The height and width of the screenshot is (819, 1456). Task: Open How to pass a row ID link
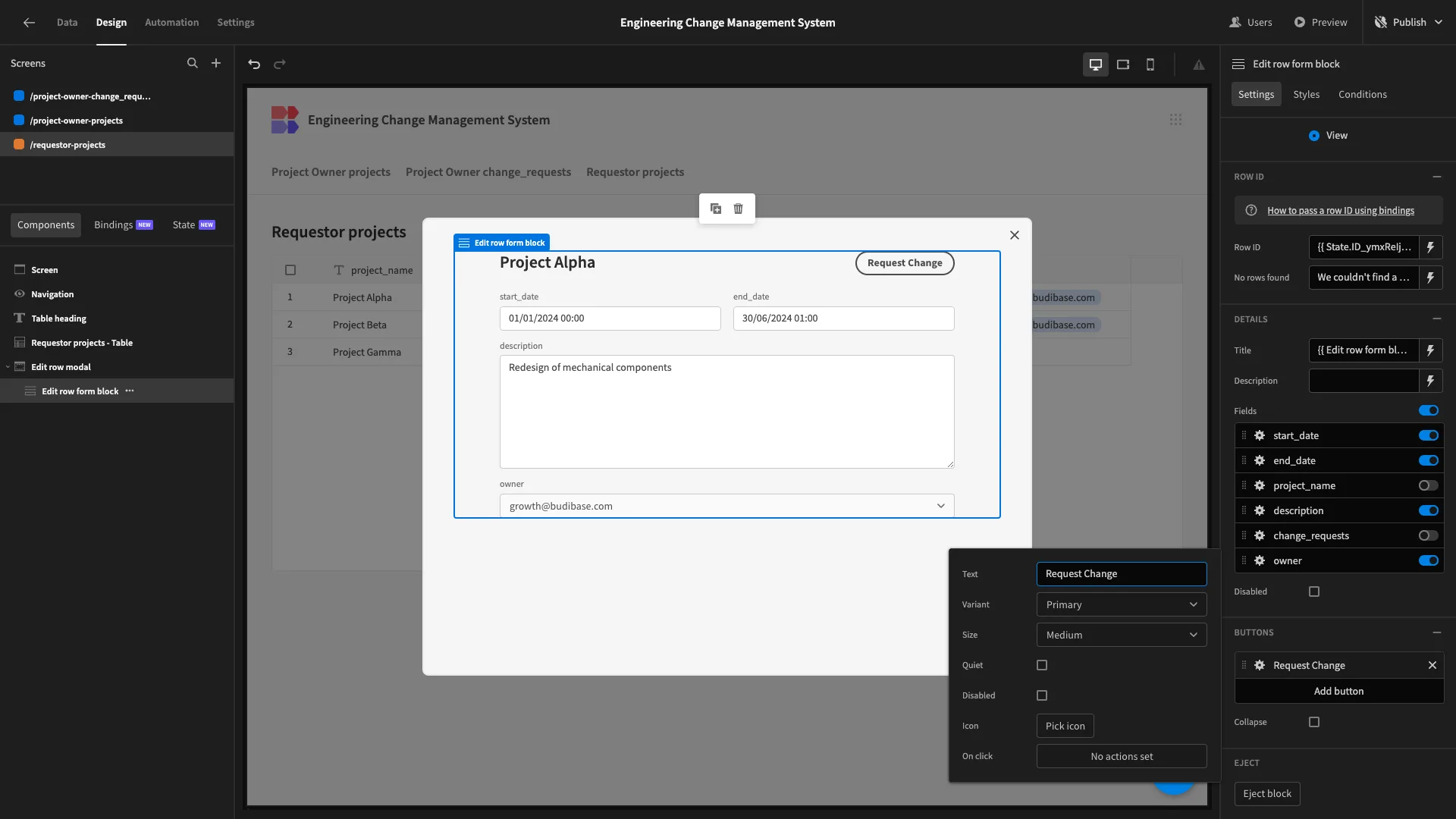[x=1341, y=211]
